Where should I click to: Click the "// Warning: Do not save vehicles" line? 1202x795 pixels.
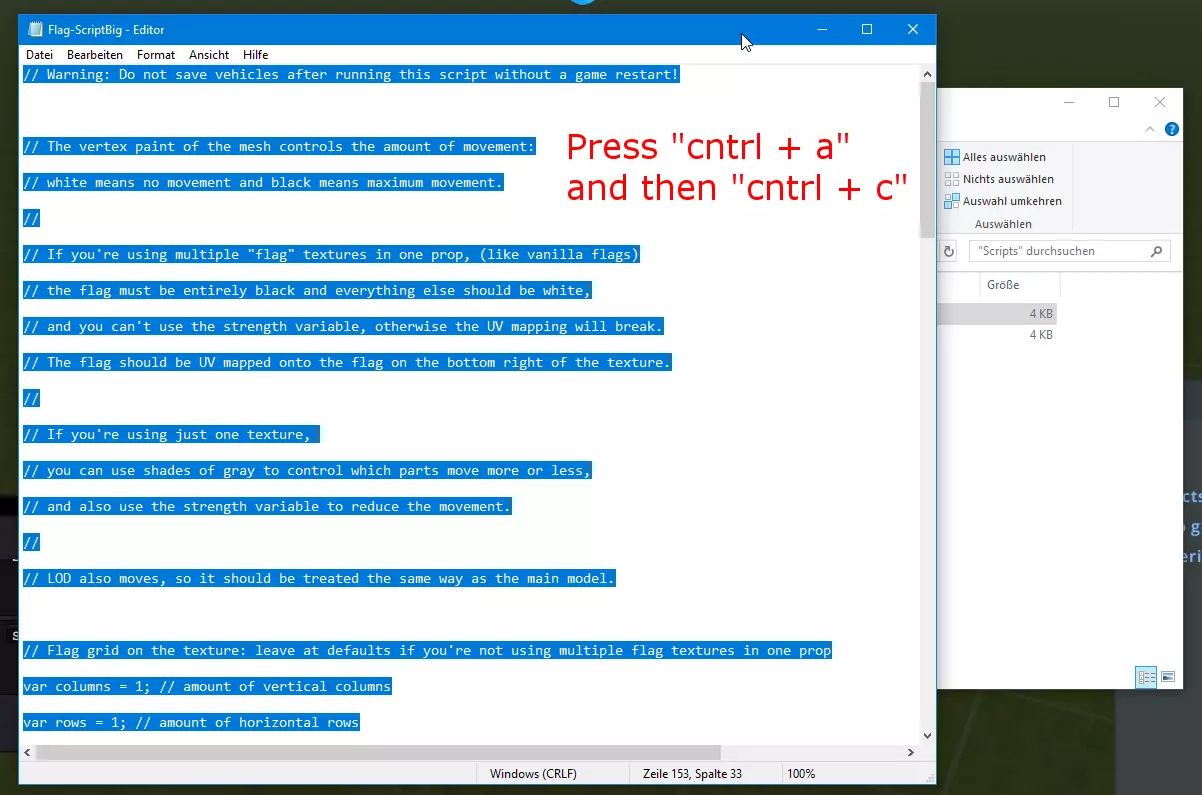351,74
